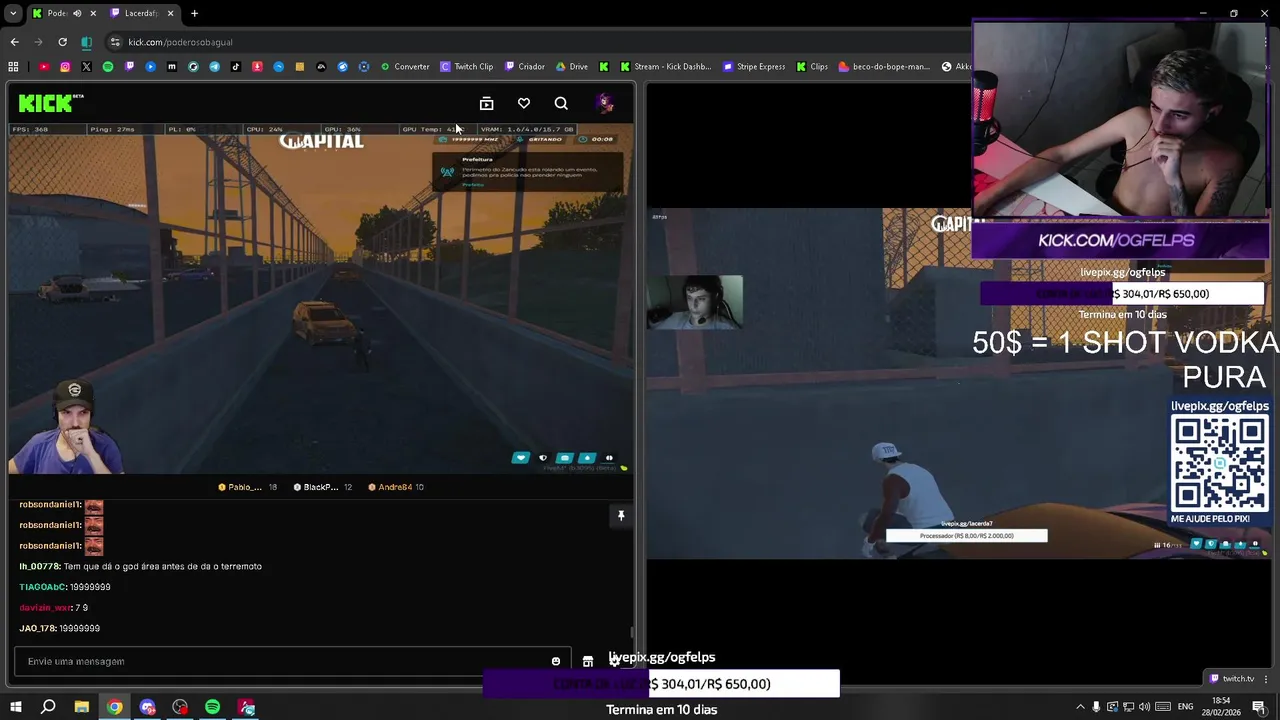Open the Kick user avatar menu

coord(604,103)
